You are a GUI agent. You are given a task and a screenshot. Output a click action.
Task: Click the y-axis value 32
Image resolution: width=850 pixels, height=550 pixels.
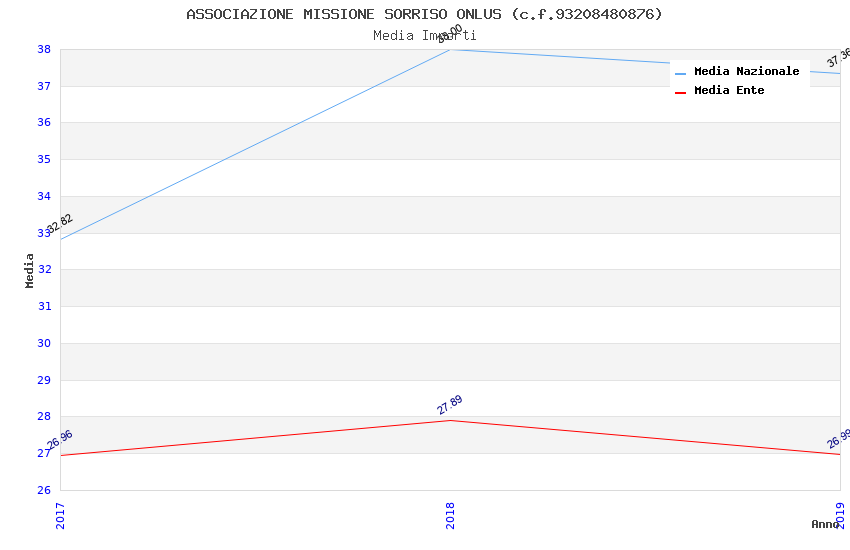click(44, 269)
